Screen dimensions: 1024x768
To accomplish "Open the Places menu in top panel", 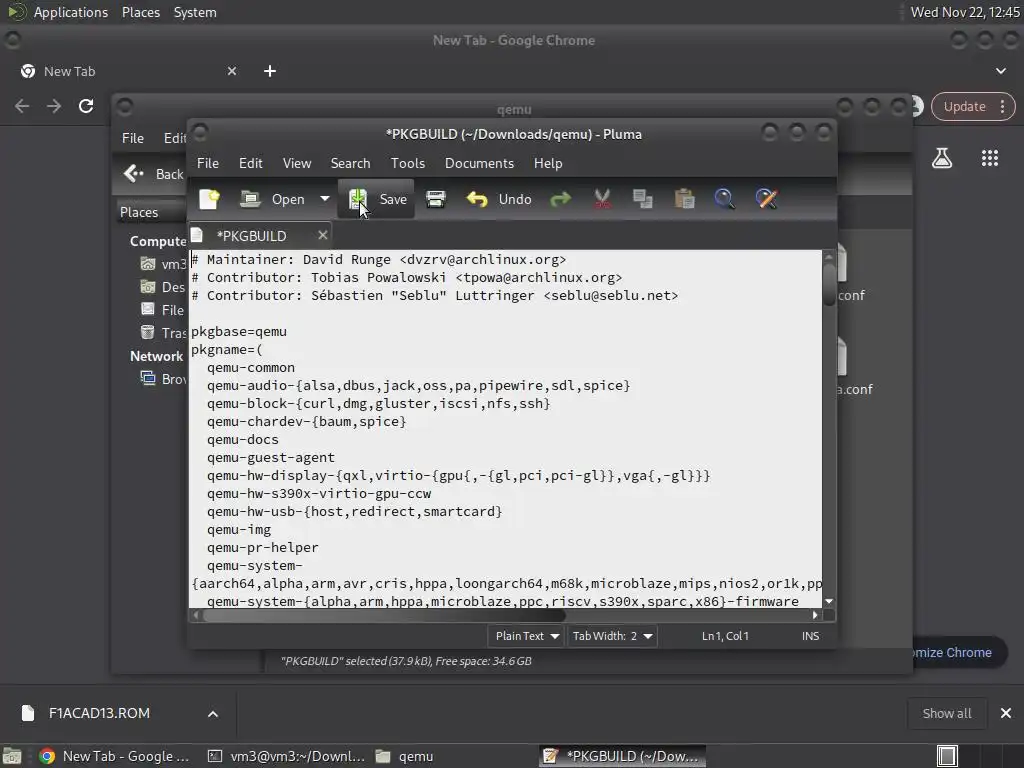I will click(x=141, y=12).
